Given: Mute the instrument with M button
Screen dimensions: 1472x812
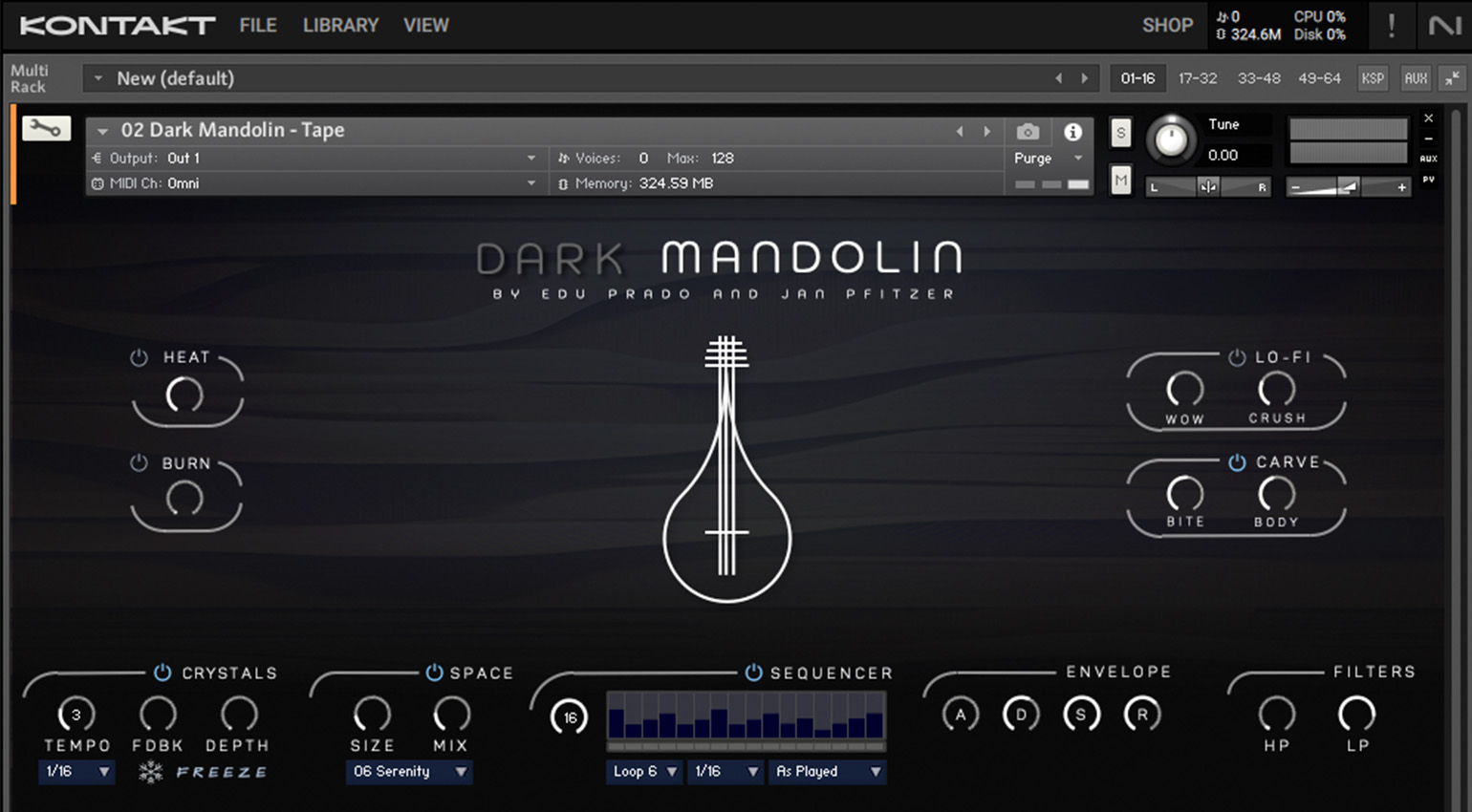Looking at the screenshot, I should coord(1120,180).
